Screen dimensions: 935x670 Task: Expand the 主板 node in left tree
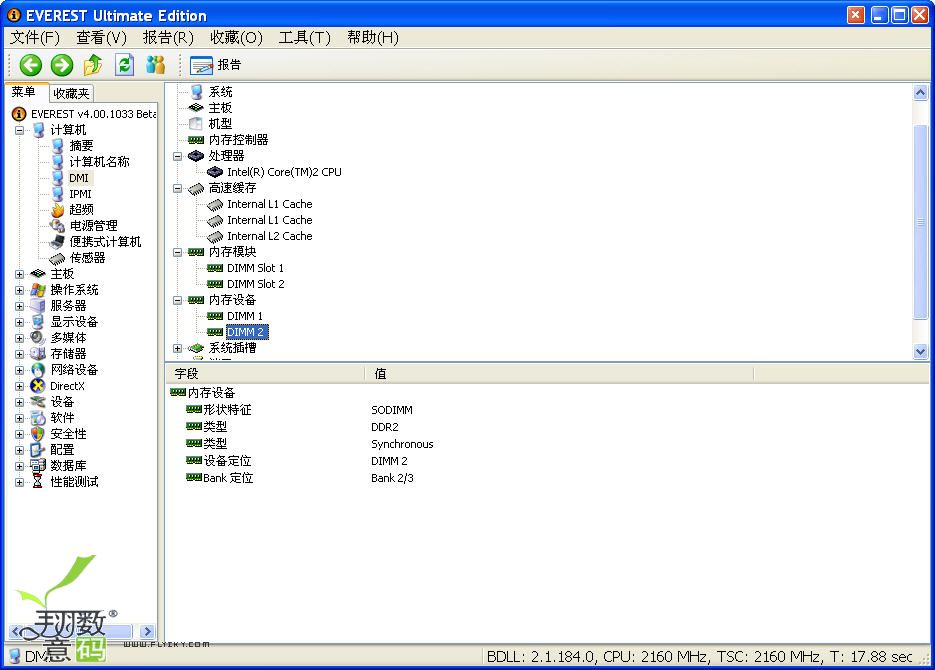point(20,274)
